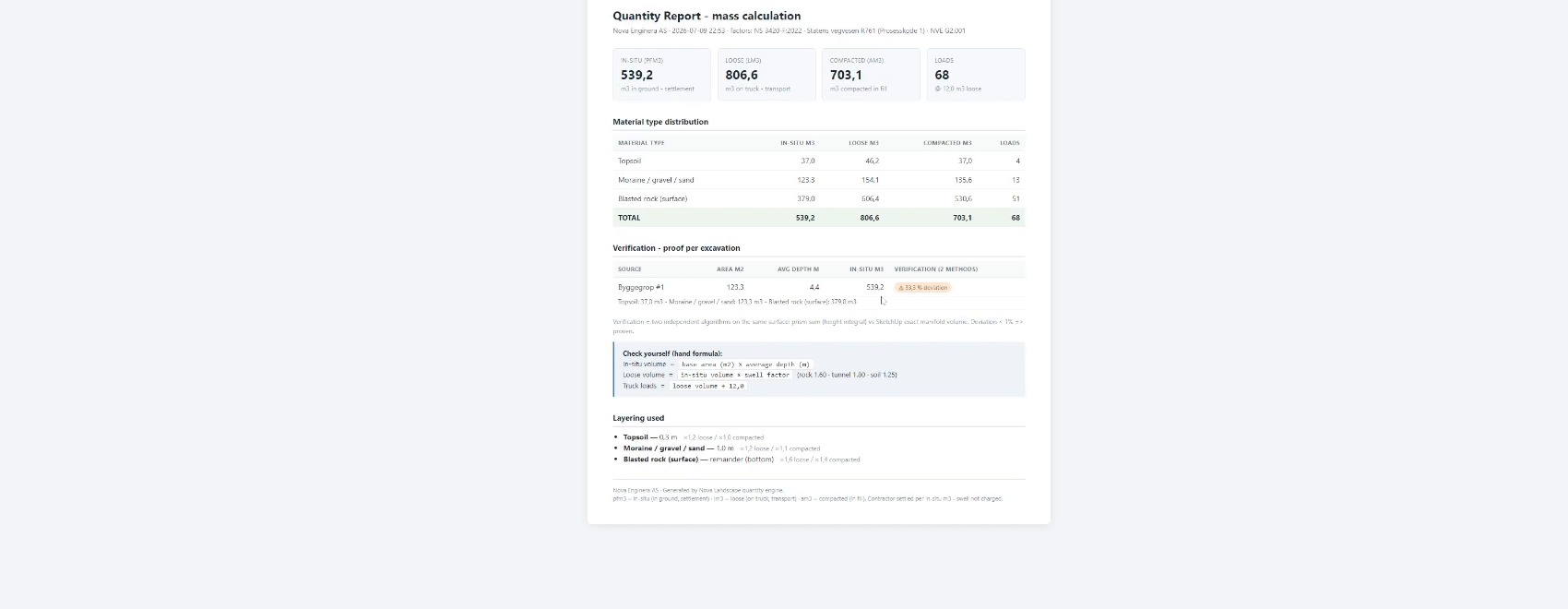Click the "Quantity Report - mass calculation" title

coord(707,16)
